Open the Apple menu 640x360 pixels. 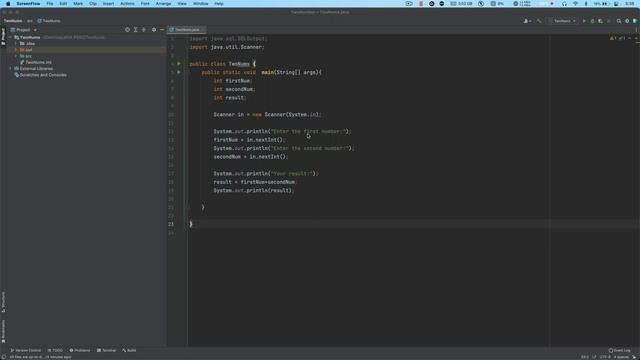pyautogui.click(x=8, y=4)
